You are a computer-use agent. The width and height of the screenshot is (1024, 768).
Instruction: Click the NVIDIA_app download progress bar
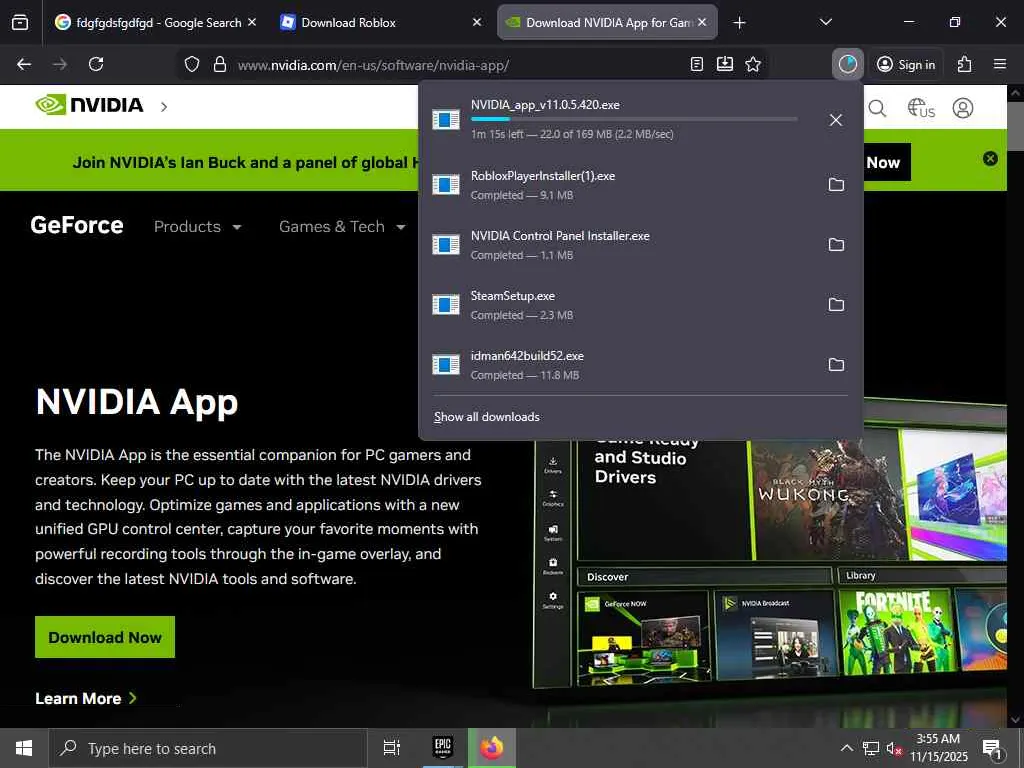[x=633, y=119]
